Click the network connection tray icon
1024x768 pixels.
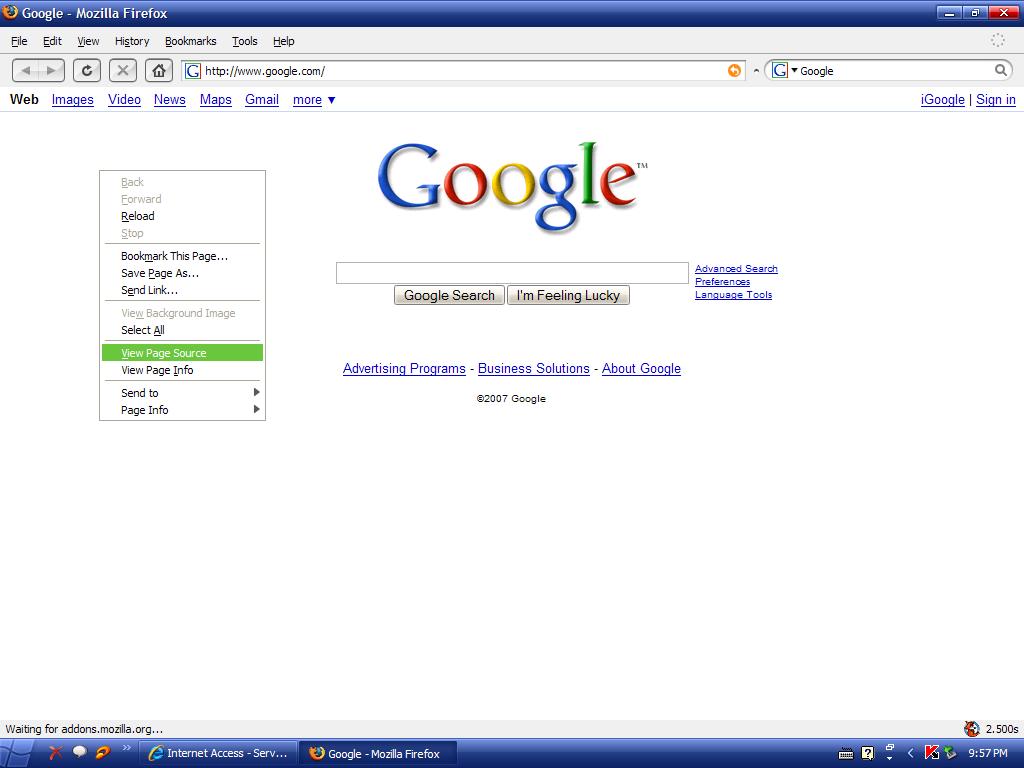point(950,753)
